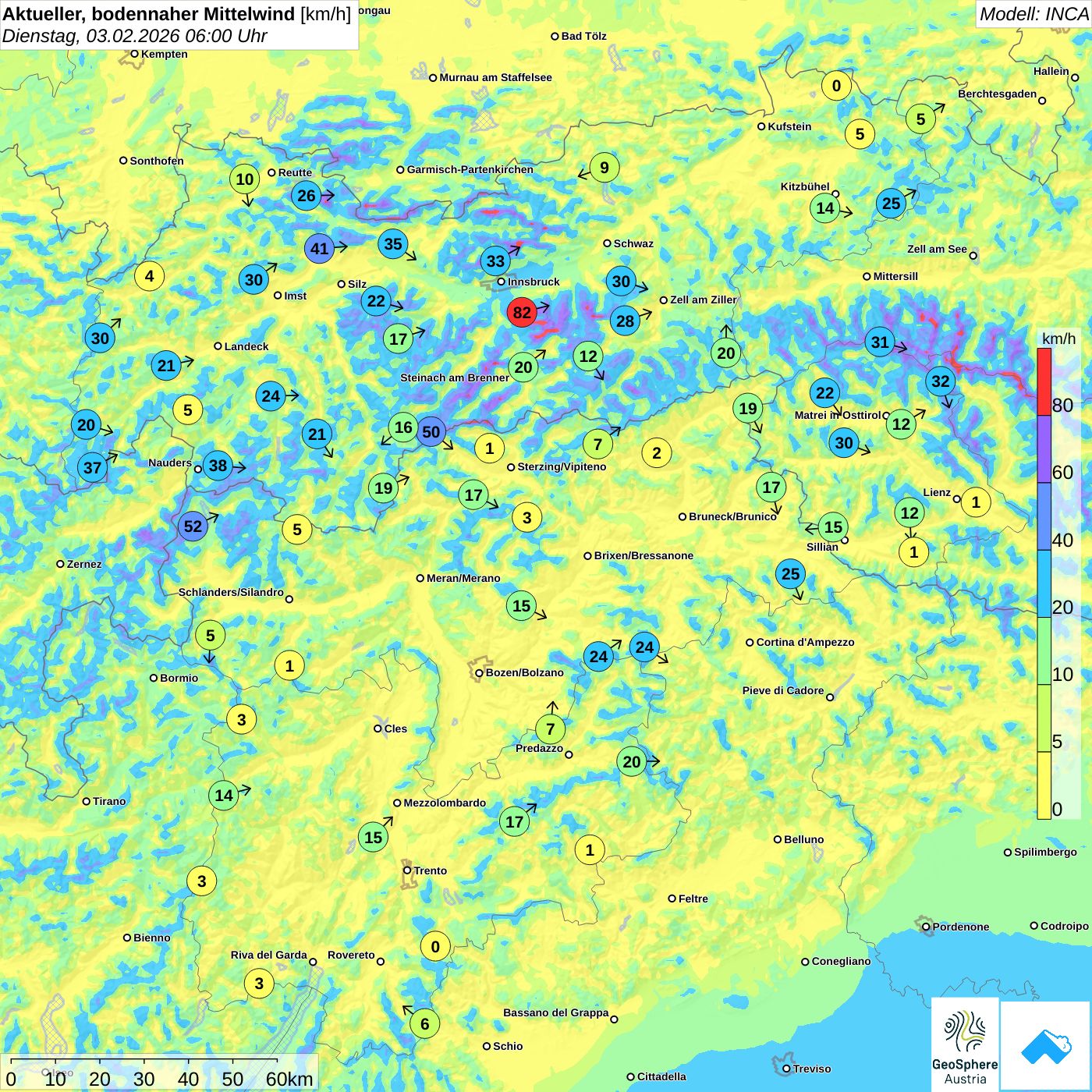
Task: Click the Riva del Garda label
Action: point(268,955)
